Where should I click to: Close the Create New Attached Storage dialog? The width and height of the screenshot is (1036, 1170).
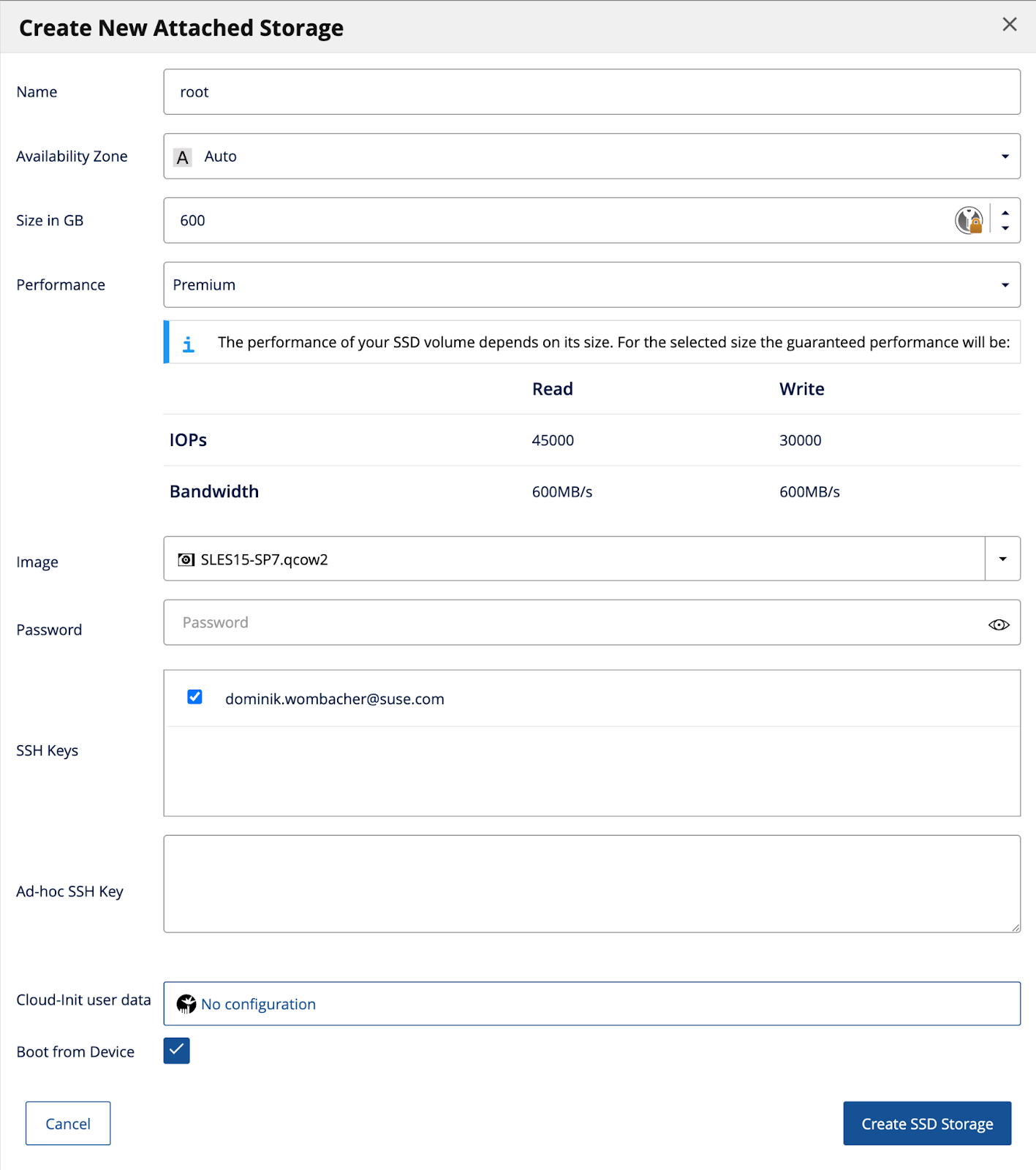pyautogui.click(x=1009, y=25)
